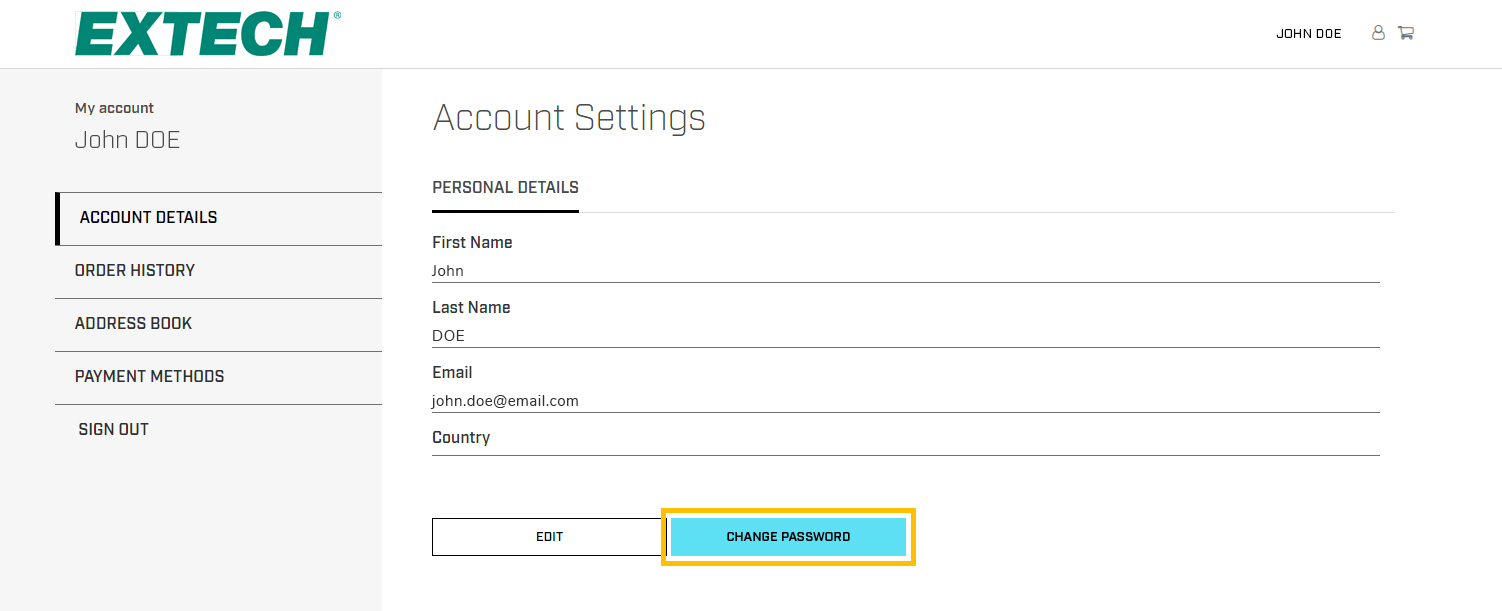The width and height of the screenshot is (1502, 611).
Task: Click the empty Country field line
Action: coord(905,448)
